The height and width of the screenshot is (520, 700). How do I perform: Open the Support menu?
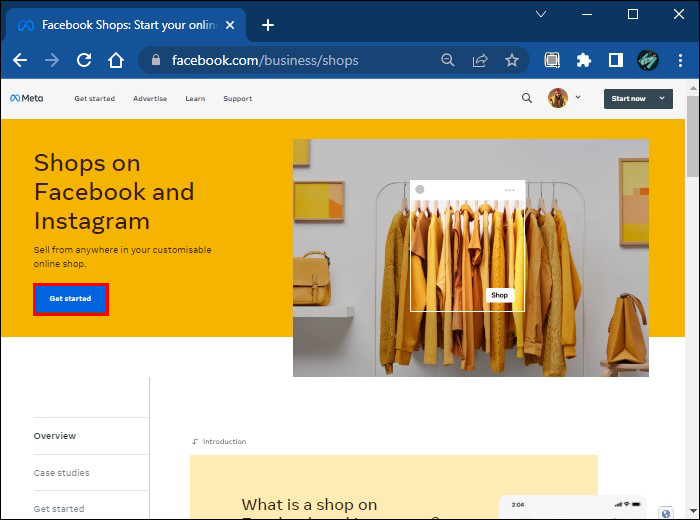click(x=238, y=99)
